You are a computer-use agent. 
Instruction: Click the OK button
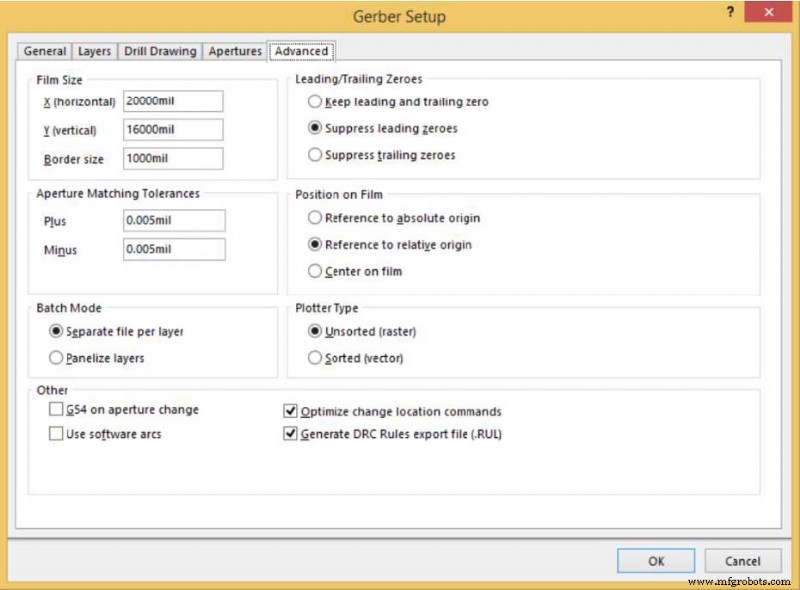pyautogui.click(x=655, y=561)
